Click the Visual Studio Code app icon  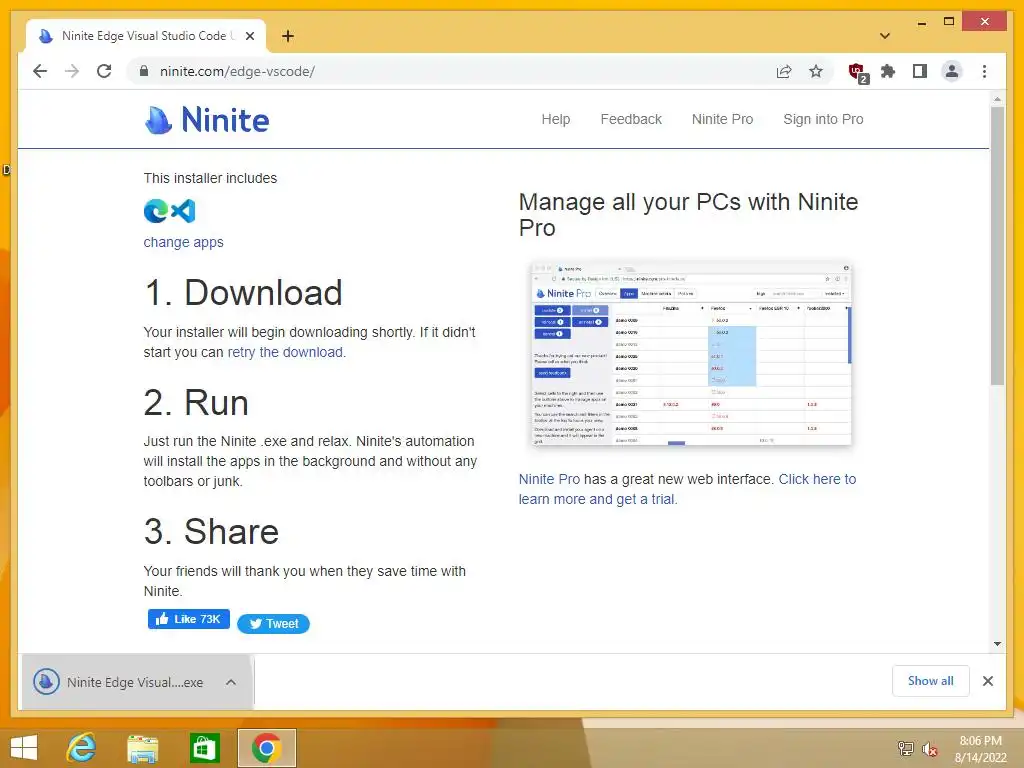point(183,211)
